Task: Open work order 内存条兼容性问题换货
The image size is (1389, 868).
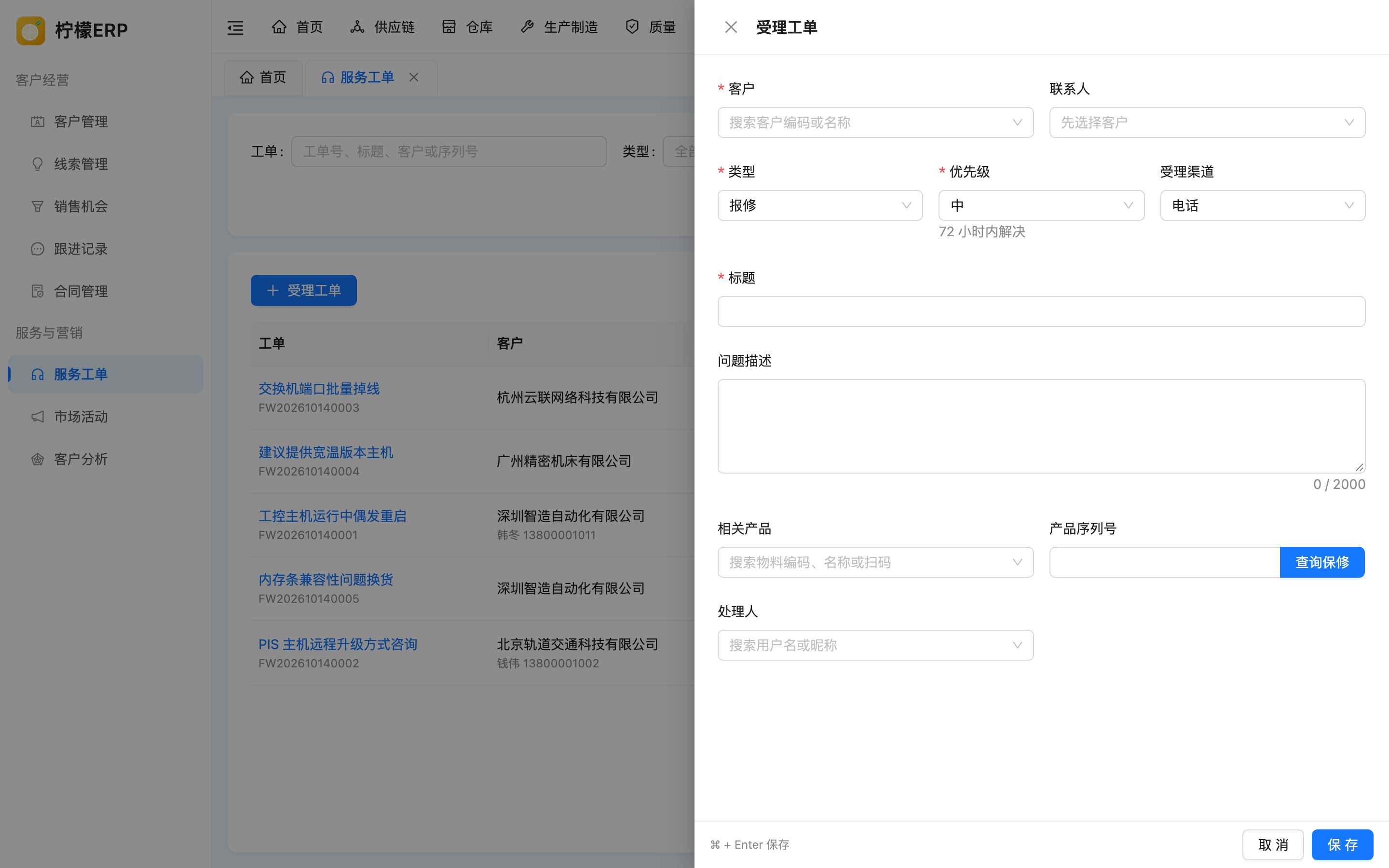Action: tap(326, 580)
